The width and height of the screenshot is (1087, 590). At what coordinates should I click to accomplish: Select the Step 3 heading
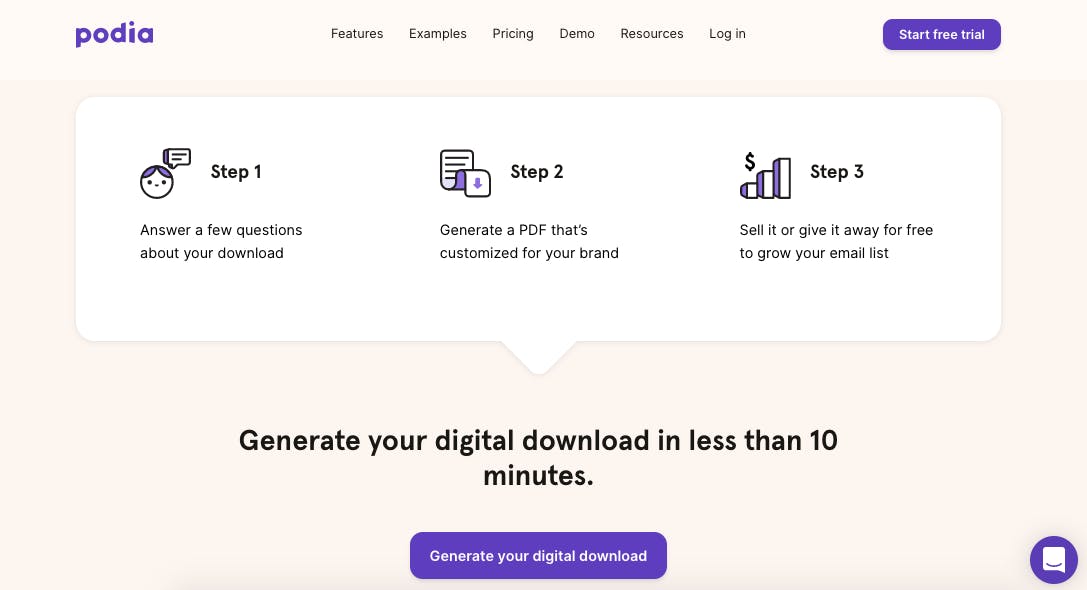click(837, 171)
